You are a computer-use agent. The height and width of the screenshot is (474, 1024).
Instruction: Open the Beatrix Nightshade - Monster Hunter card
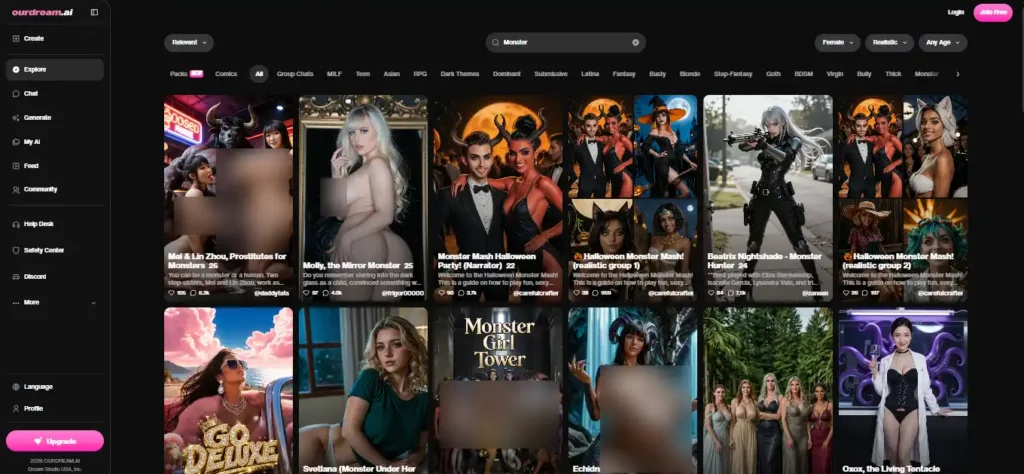[x=768, y=198]
